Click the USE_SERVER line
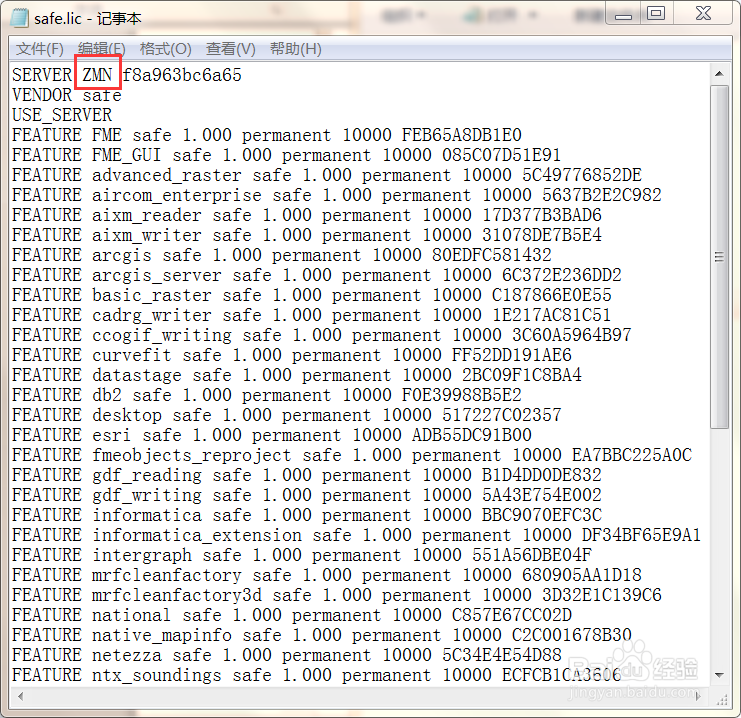 tap(62, 115)
